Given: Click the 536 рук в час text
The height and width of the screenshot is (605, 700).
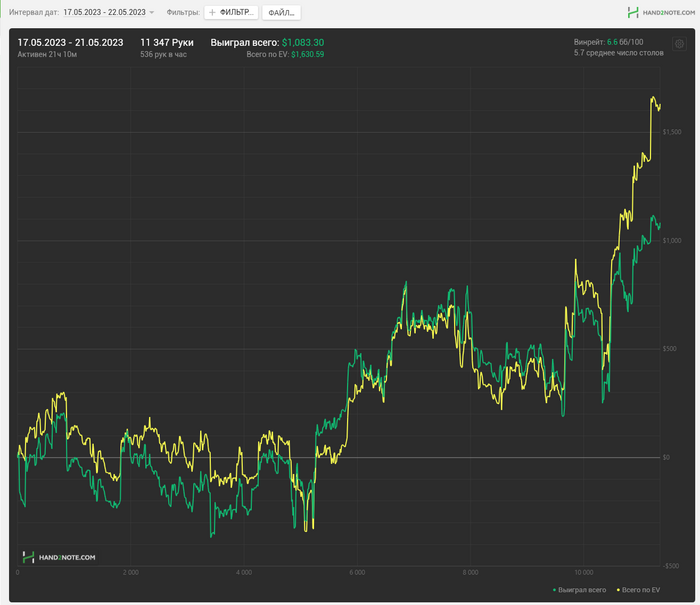Looking at the screenshot, I should [163, 54].
